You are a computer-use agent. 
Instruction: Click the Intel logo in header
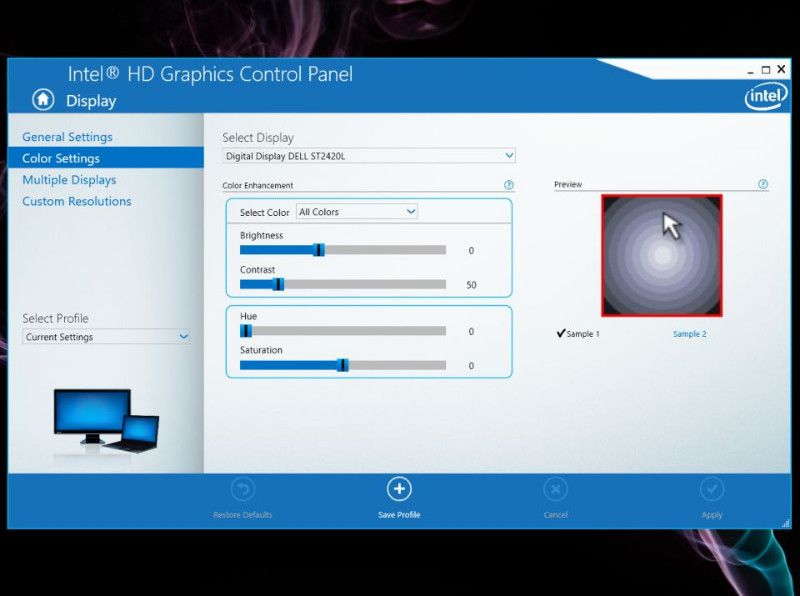[x=765, y=96]
